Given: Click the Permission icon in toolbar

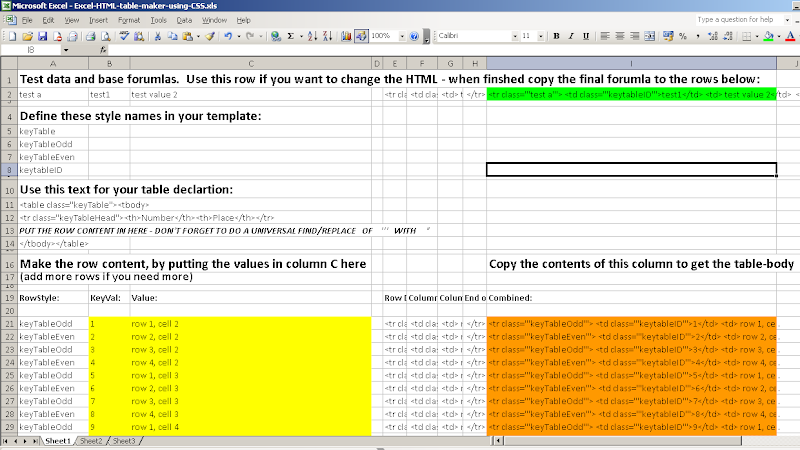Looking at the screenshot, I should (58, 36).
